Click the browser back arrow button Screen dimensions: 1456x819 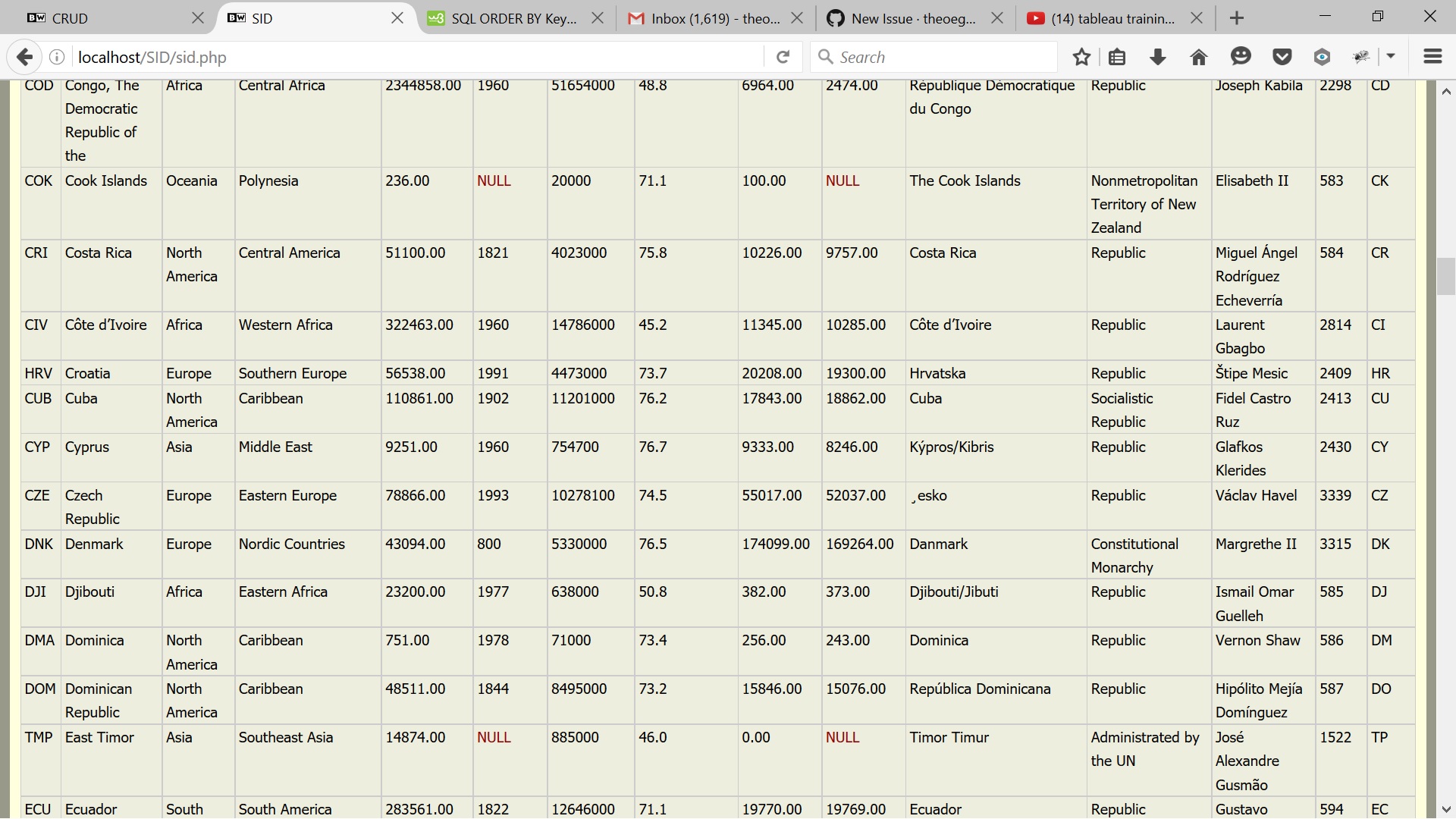coord(24,57)
